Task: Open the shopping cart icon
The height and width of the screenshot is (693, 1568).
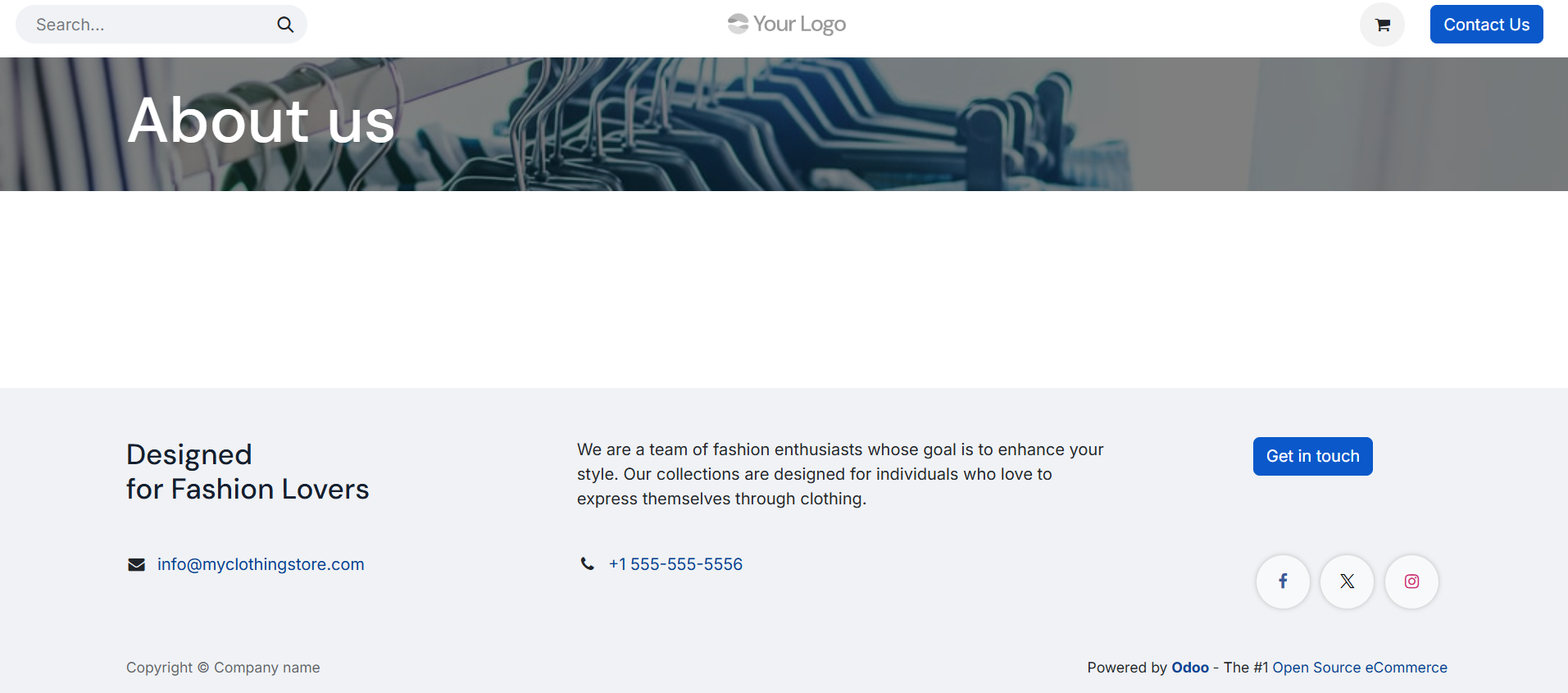Action: pos(1382,25)
